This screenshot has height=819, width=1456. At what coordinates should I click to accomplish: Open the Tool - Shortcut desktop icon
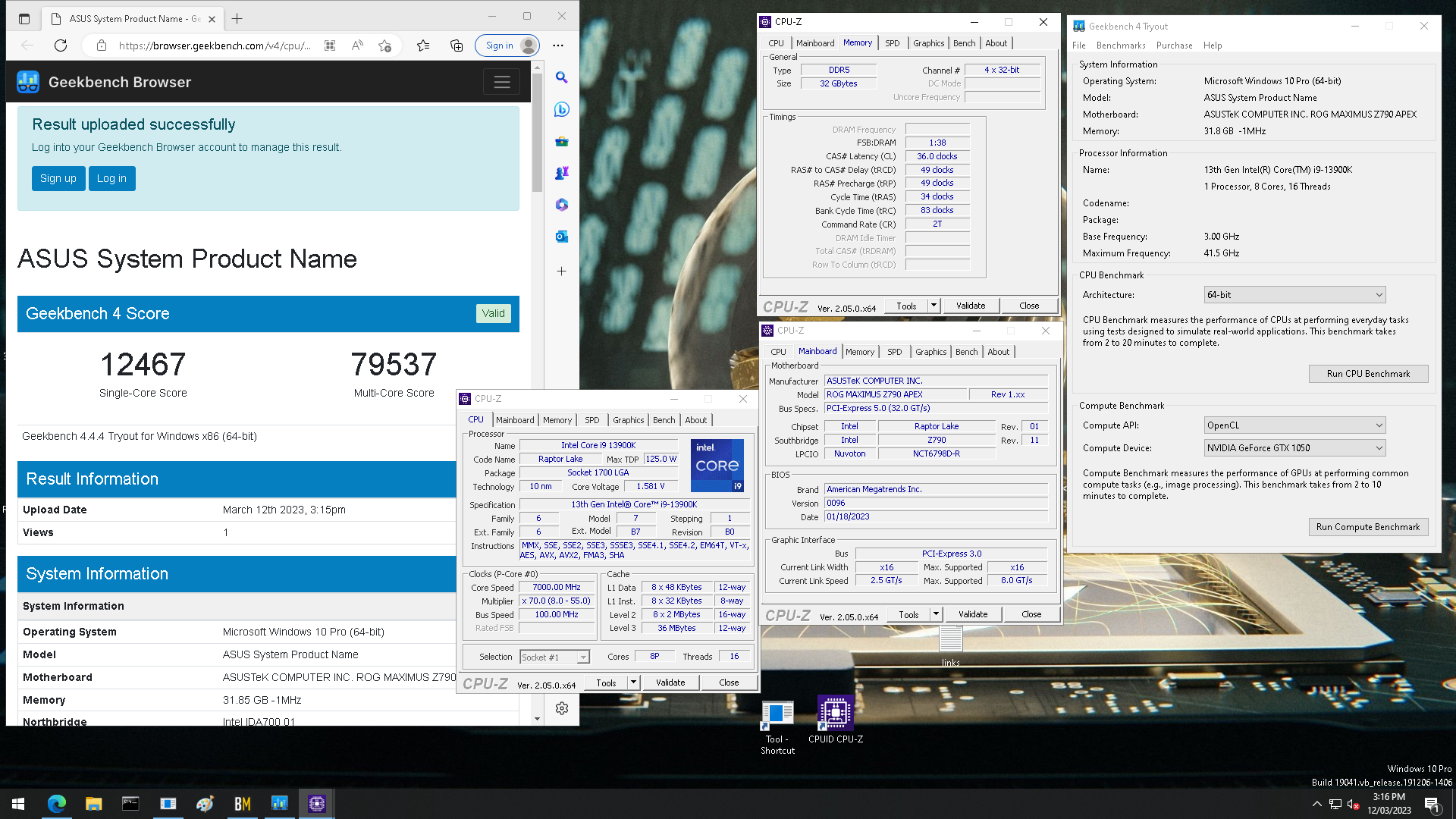pos(777,726)
